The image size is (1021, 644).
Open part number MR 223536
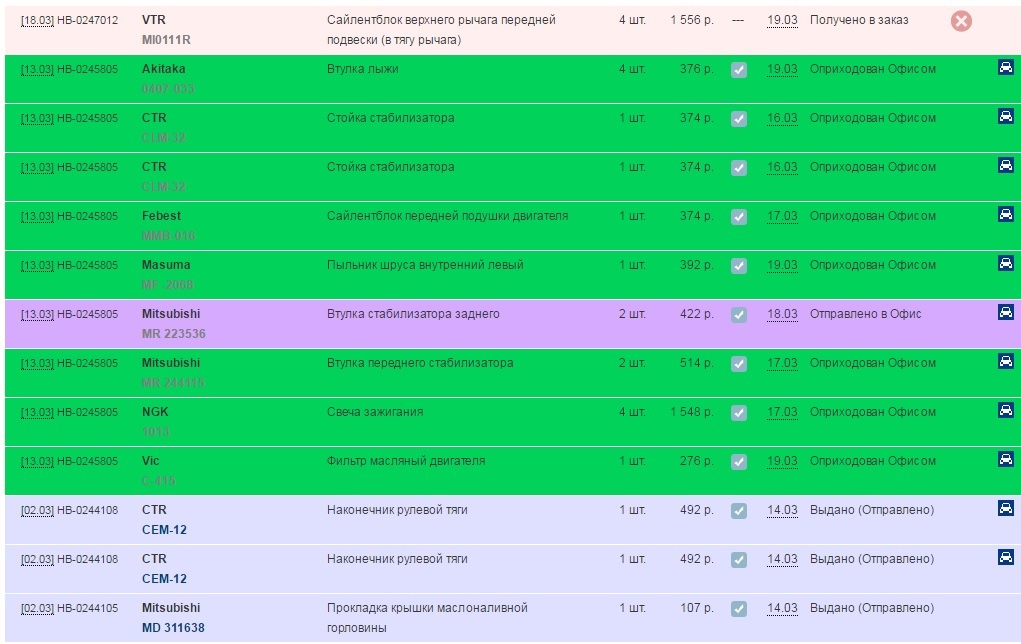point(174,333)
